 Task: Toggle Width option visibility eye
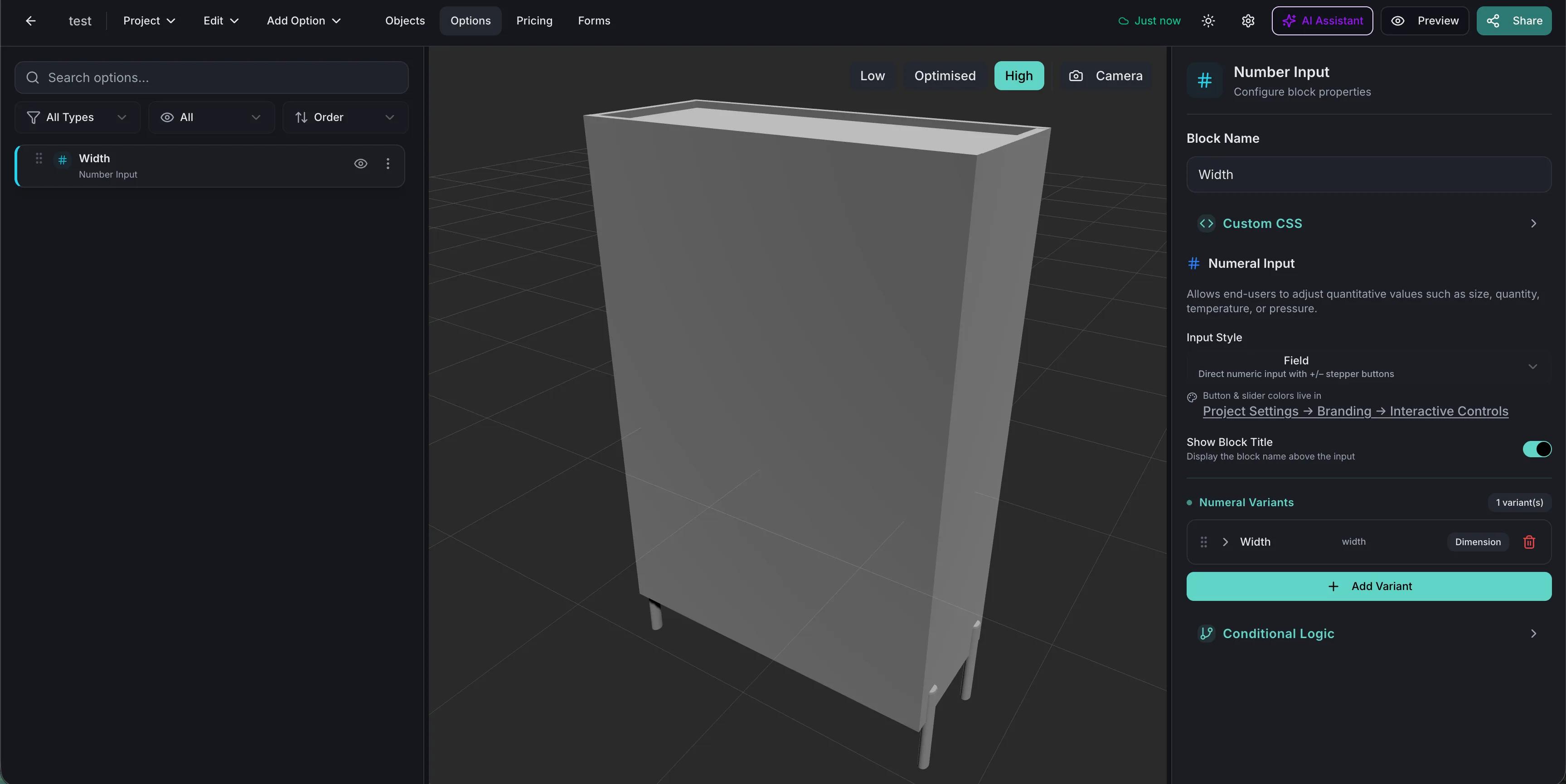(360, 164)
